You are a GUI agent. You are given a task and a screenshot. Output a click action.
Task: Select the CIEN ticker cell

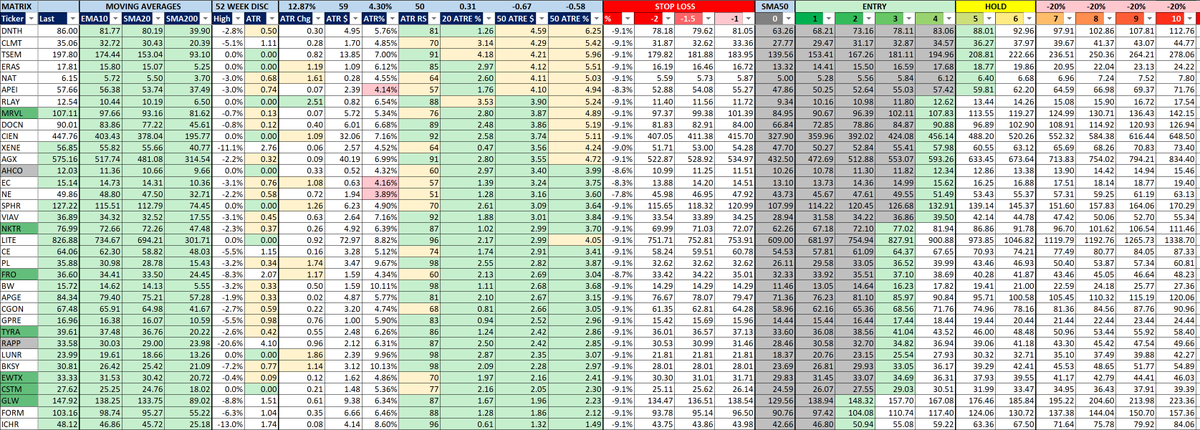(x=20, y=136)
